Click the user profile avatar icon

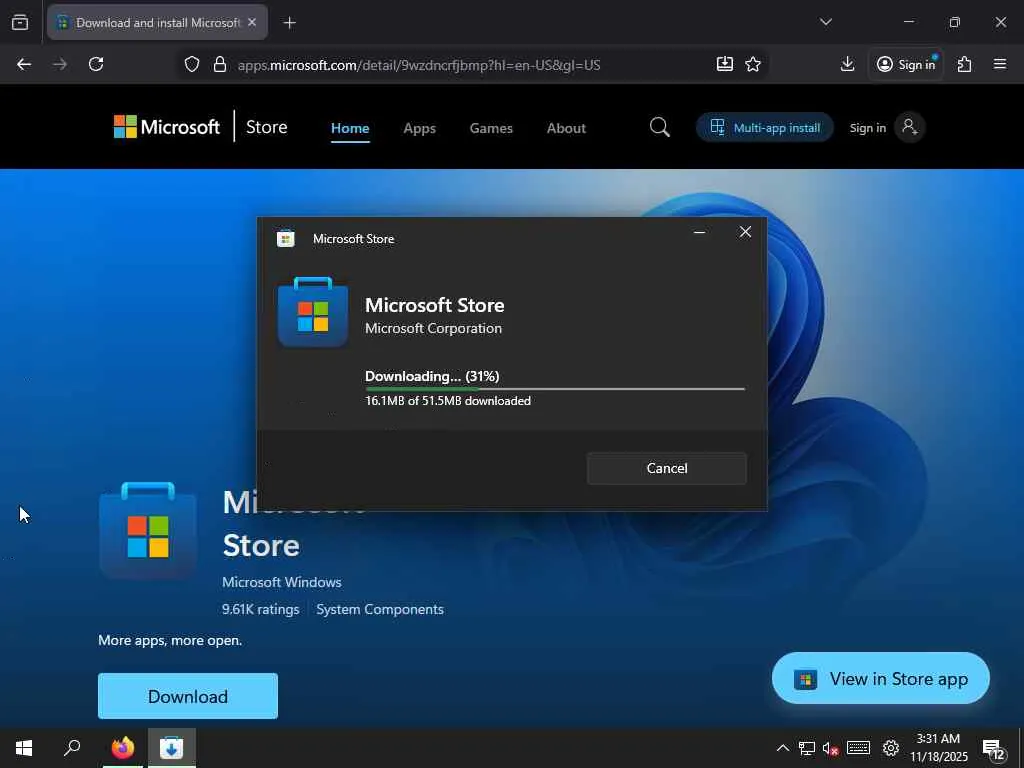pyautogui.click(x=909, y=127)
